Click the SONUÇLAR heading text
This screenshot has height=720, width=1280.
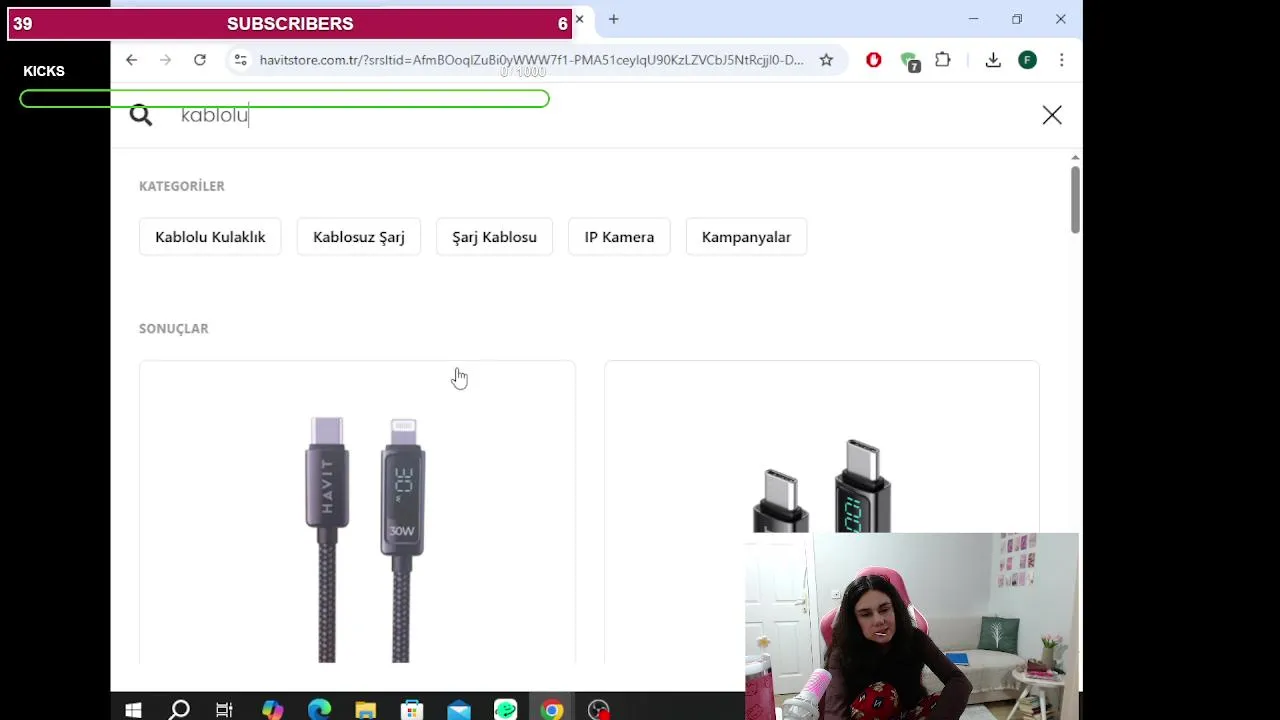tap(174, 328)
